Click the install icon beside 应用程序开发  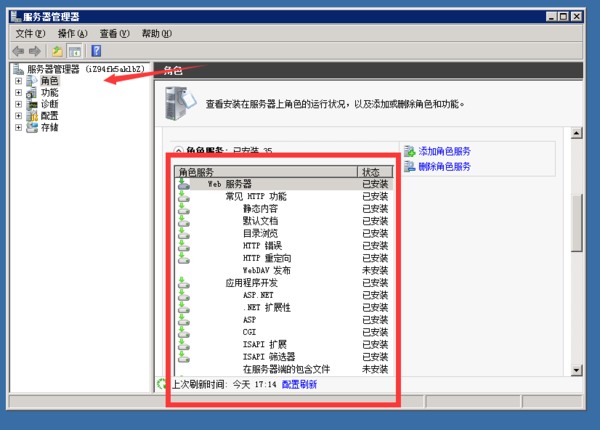[x=184, y=283]
